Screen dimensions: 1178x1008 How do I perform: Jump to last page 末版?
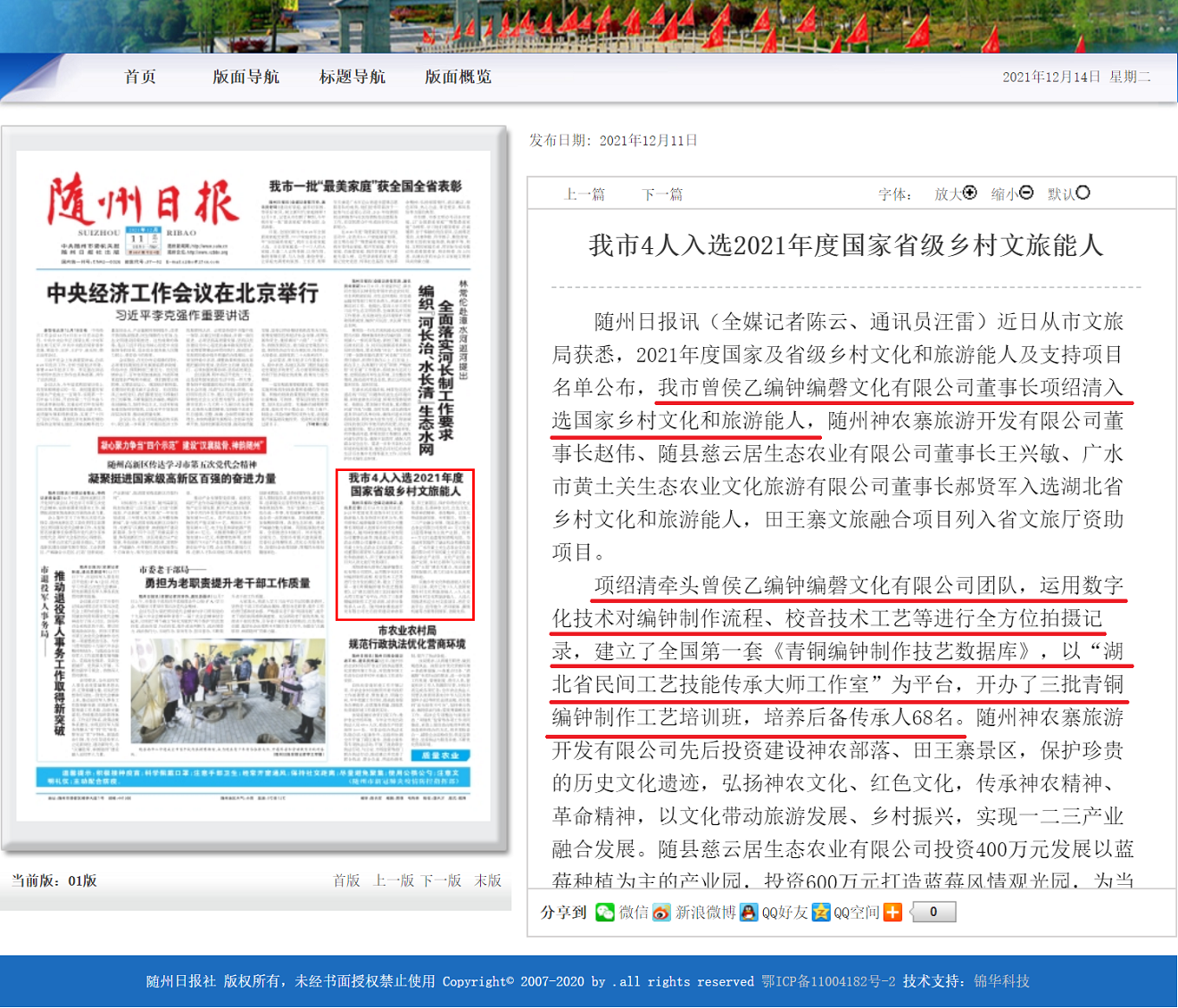tap(488, 880)
